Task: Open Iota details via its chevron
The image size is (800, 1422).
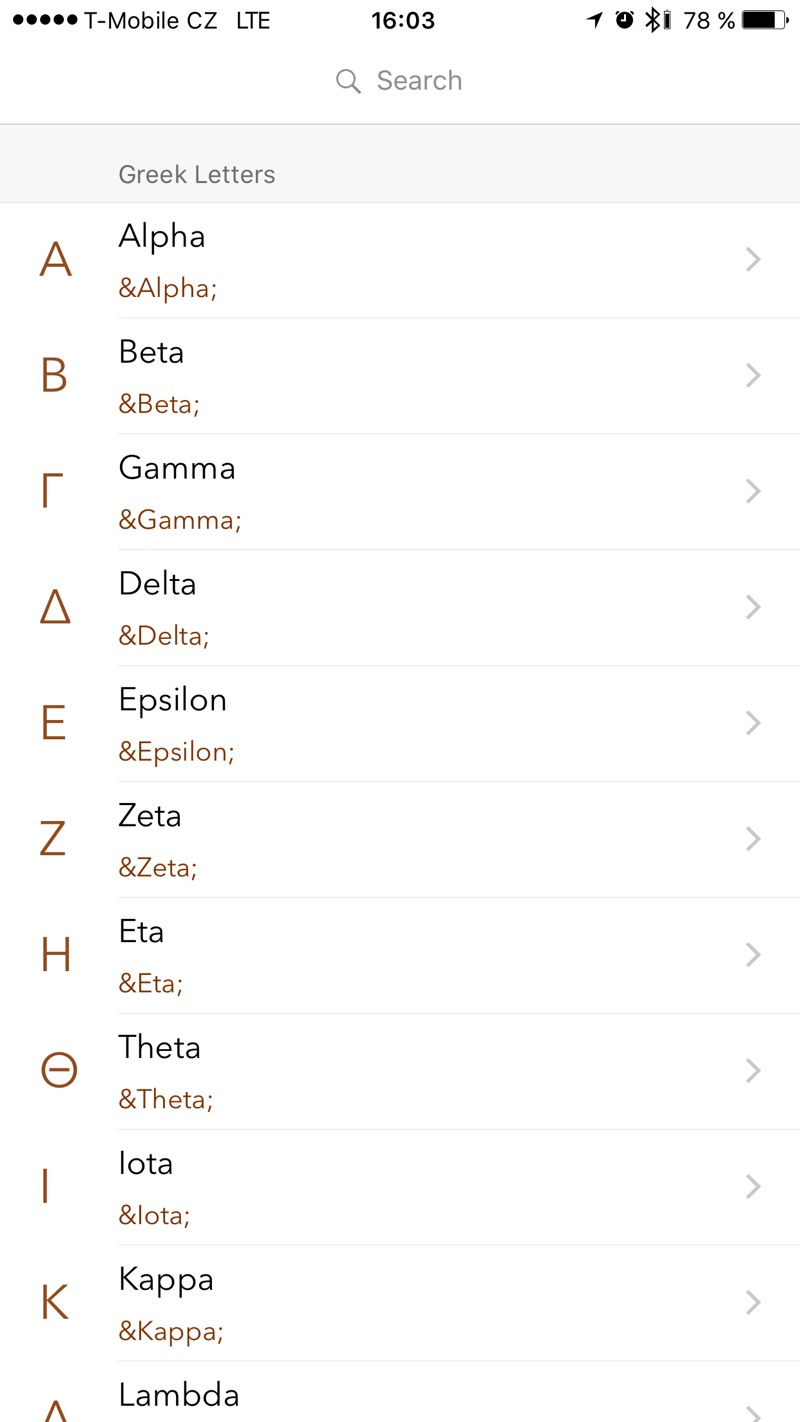Action: (754, 1187)
